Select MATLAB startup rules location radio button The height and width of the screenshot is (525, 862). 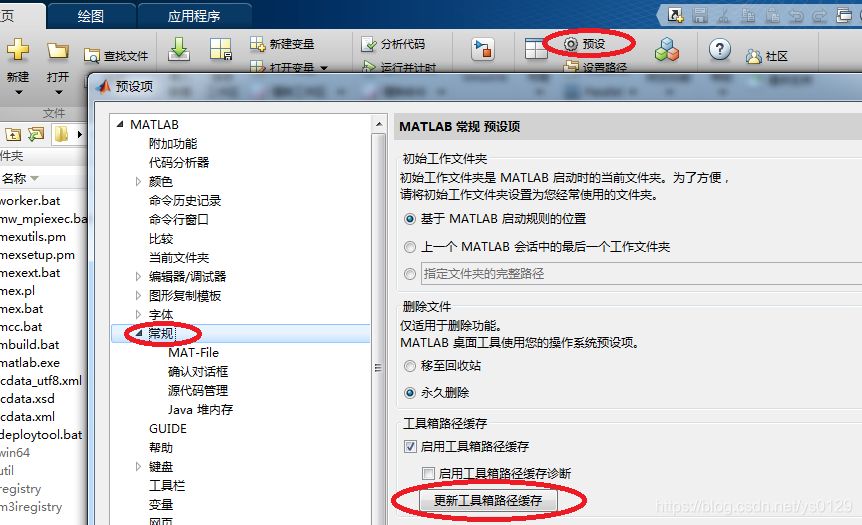[410, 219]
